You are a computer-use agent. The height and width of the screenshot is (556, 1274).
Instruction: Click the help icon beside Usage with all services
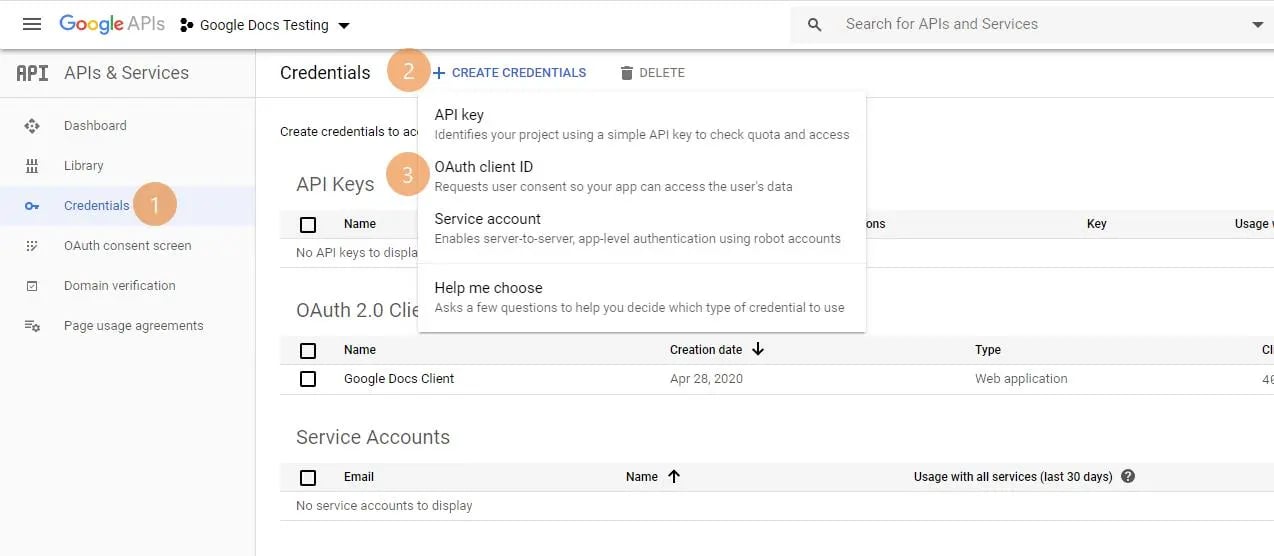pyautogui.click(x=1128, y=476)
